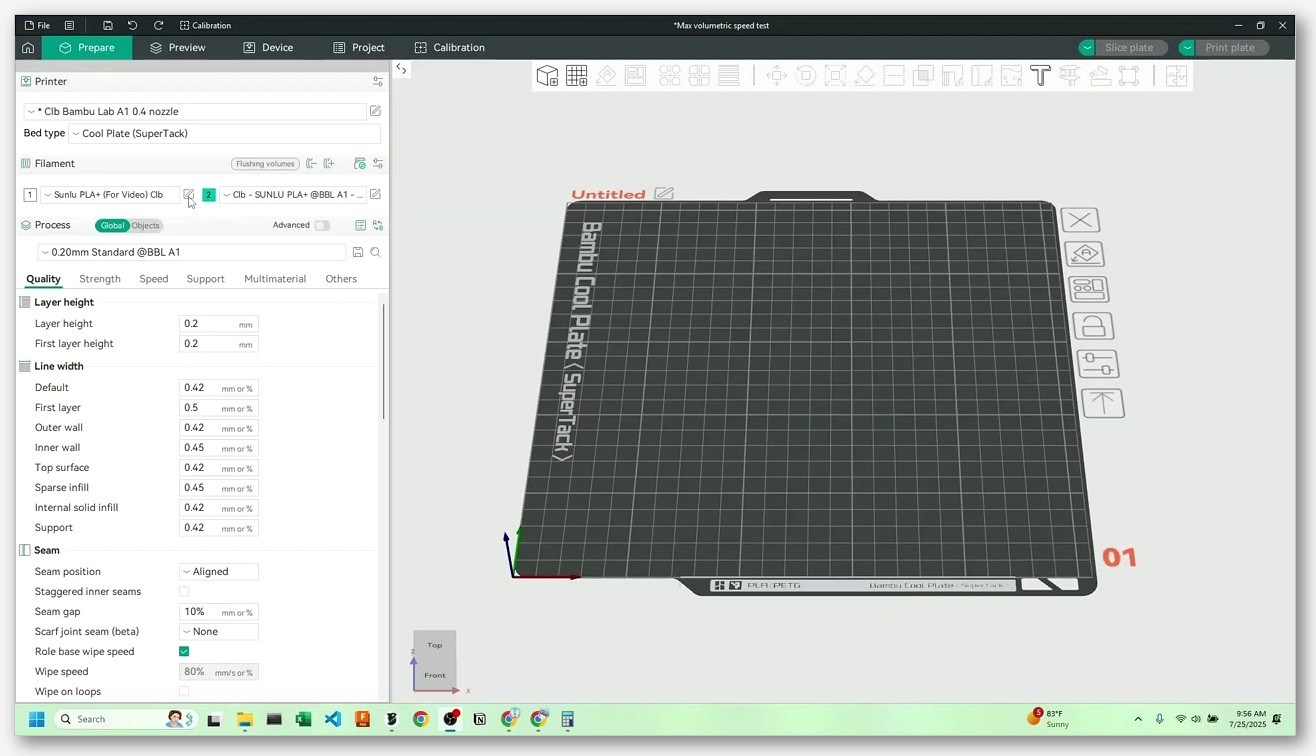The width and height of the screenshot is (1316, 756).
Task: Open the Print plate dropdown arrow
Action: (1187, 48)
